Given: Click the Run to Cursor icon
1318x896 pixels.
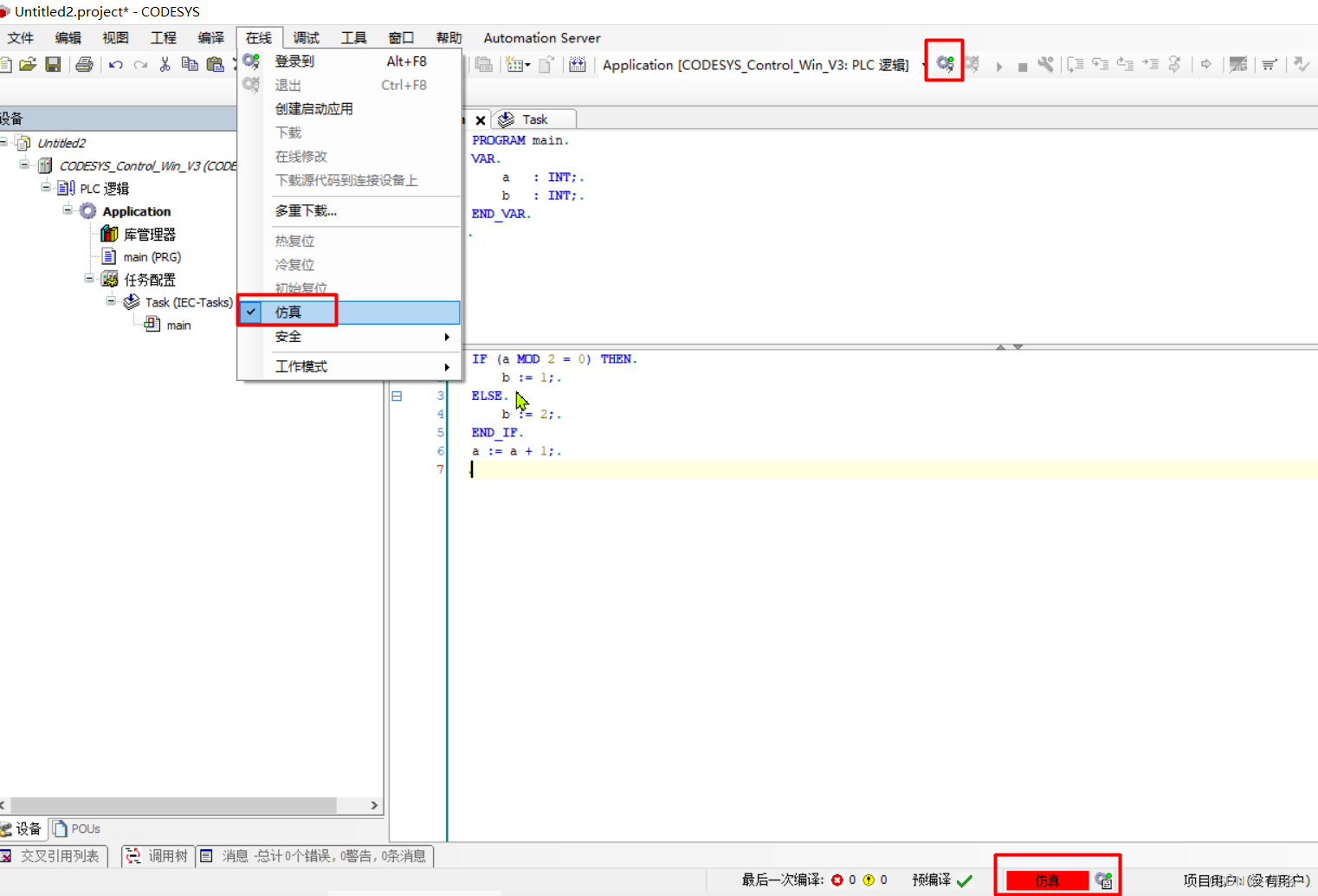Looking at the screenshot, I should coord(1150,64).
